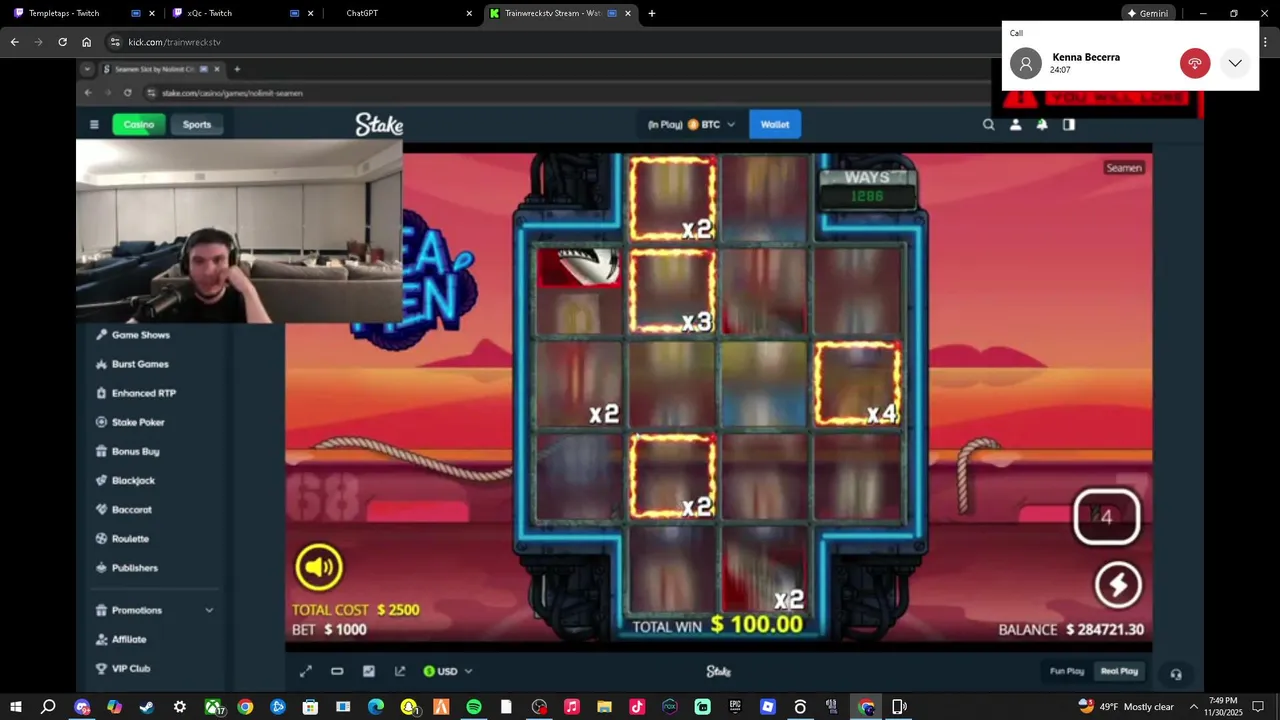Open Microsoft Edge from taskbar
Screen dimensions: 1280x720
(x=376, y=707)
